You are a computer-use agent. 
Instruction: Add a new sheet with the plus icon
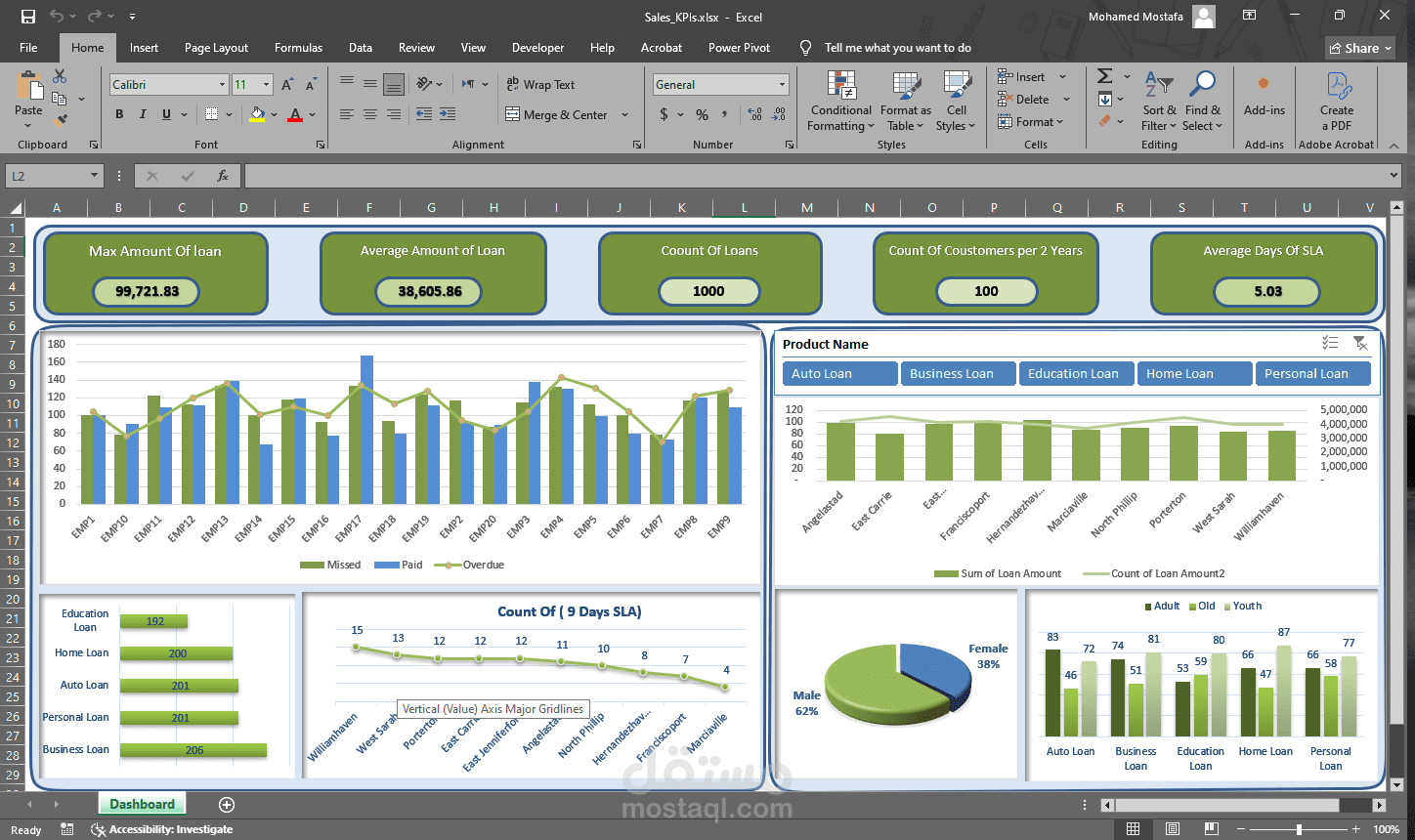click(x=227, y=805)
